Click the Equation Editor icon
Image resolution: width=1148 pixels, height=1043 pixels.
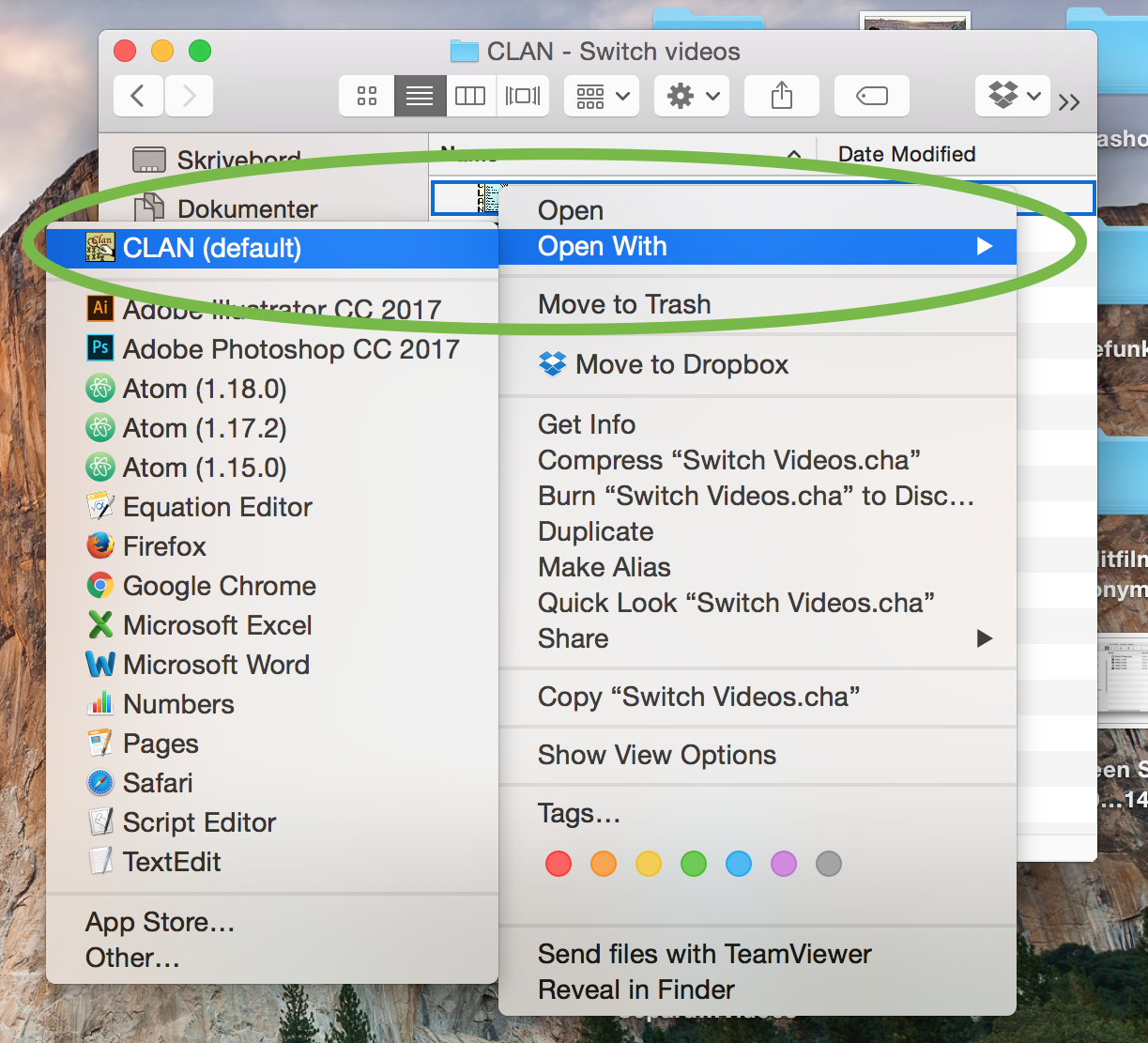tap(100, 506)
